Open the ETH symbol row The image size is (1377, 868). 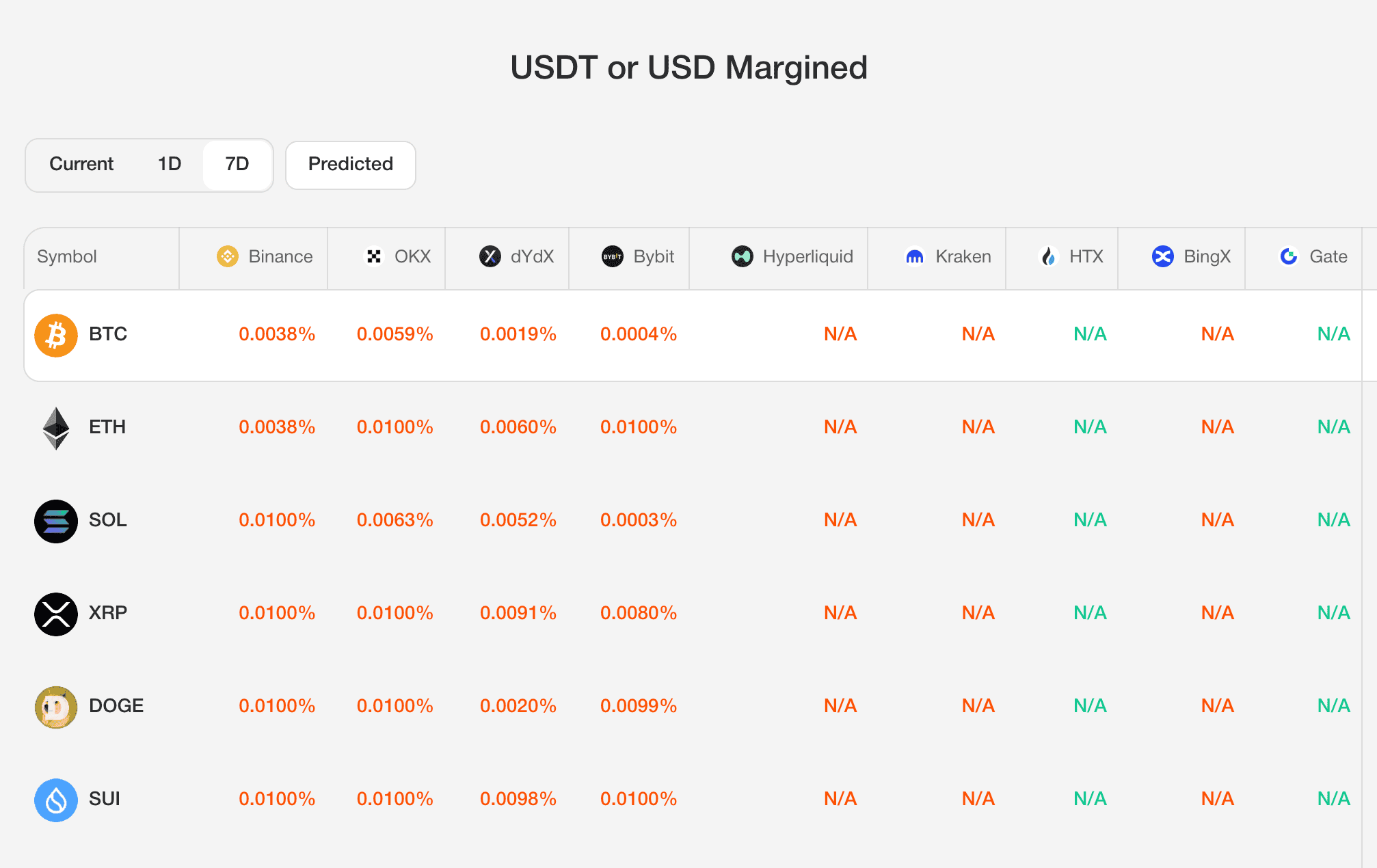coord(107,427)
